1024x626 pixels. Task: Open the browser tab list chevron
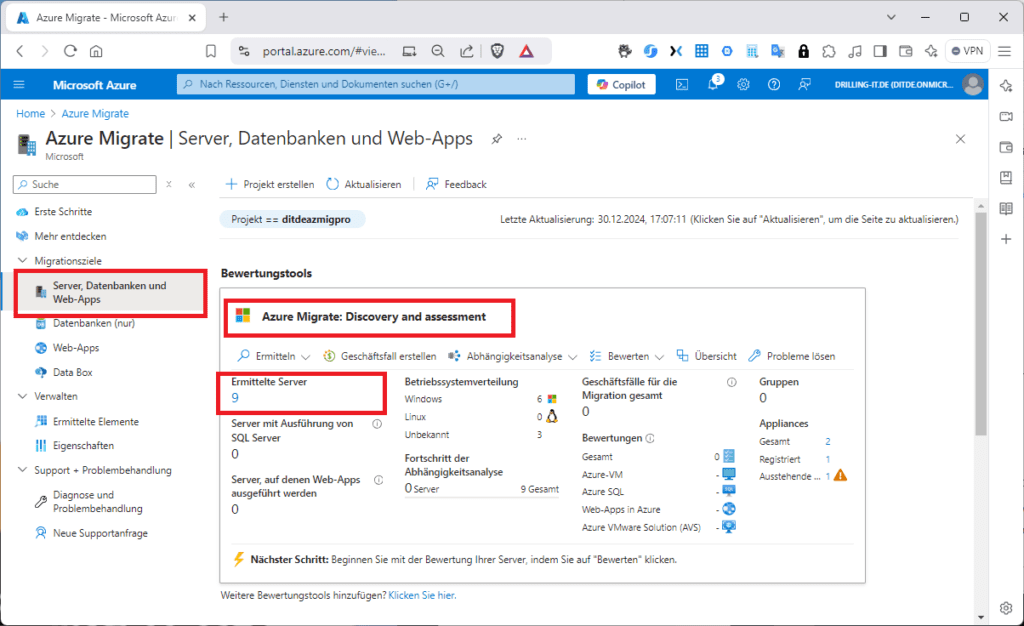(x=891, y=18)
